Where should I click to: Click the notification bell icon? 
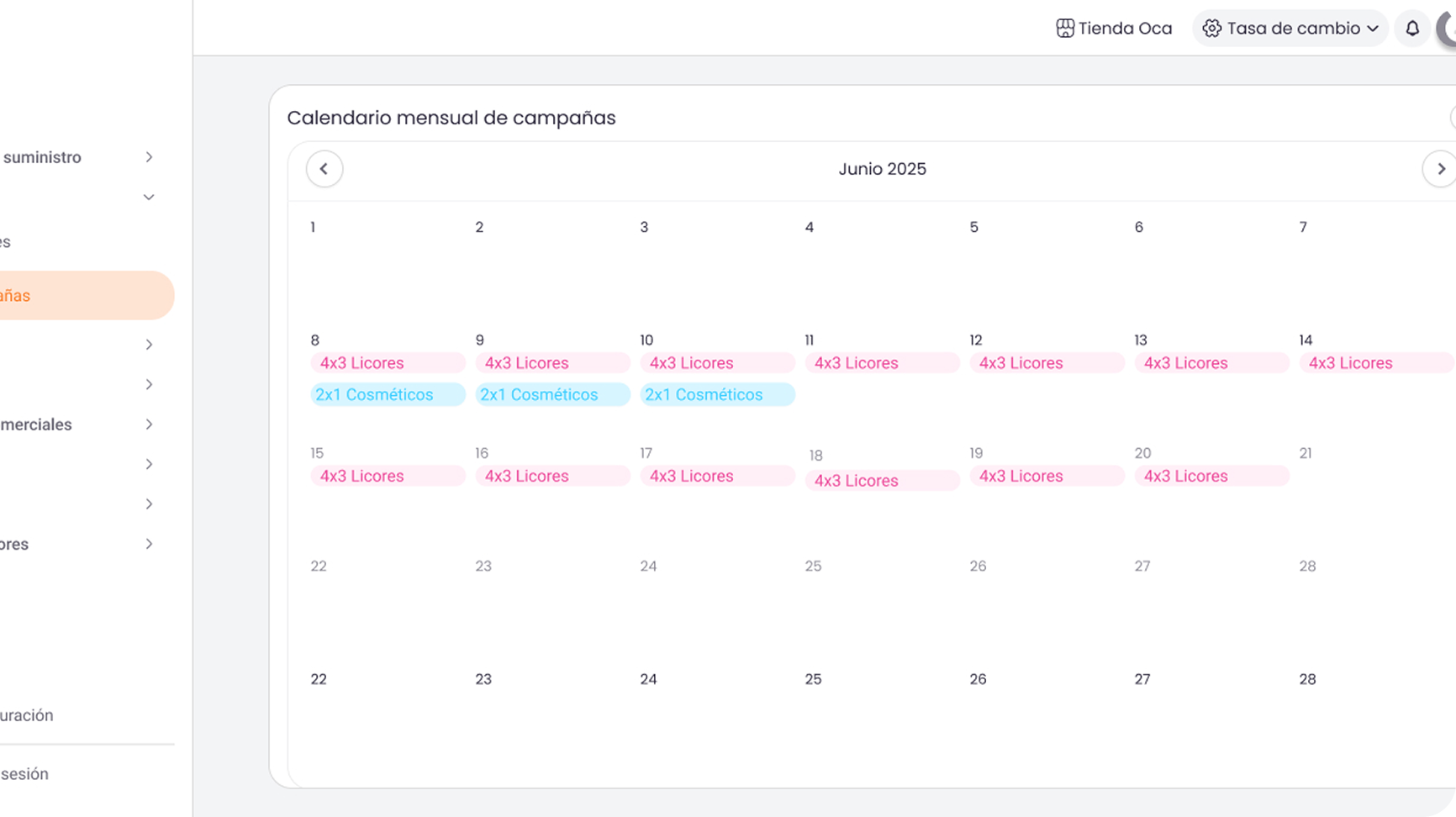1412,29
